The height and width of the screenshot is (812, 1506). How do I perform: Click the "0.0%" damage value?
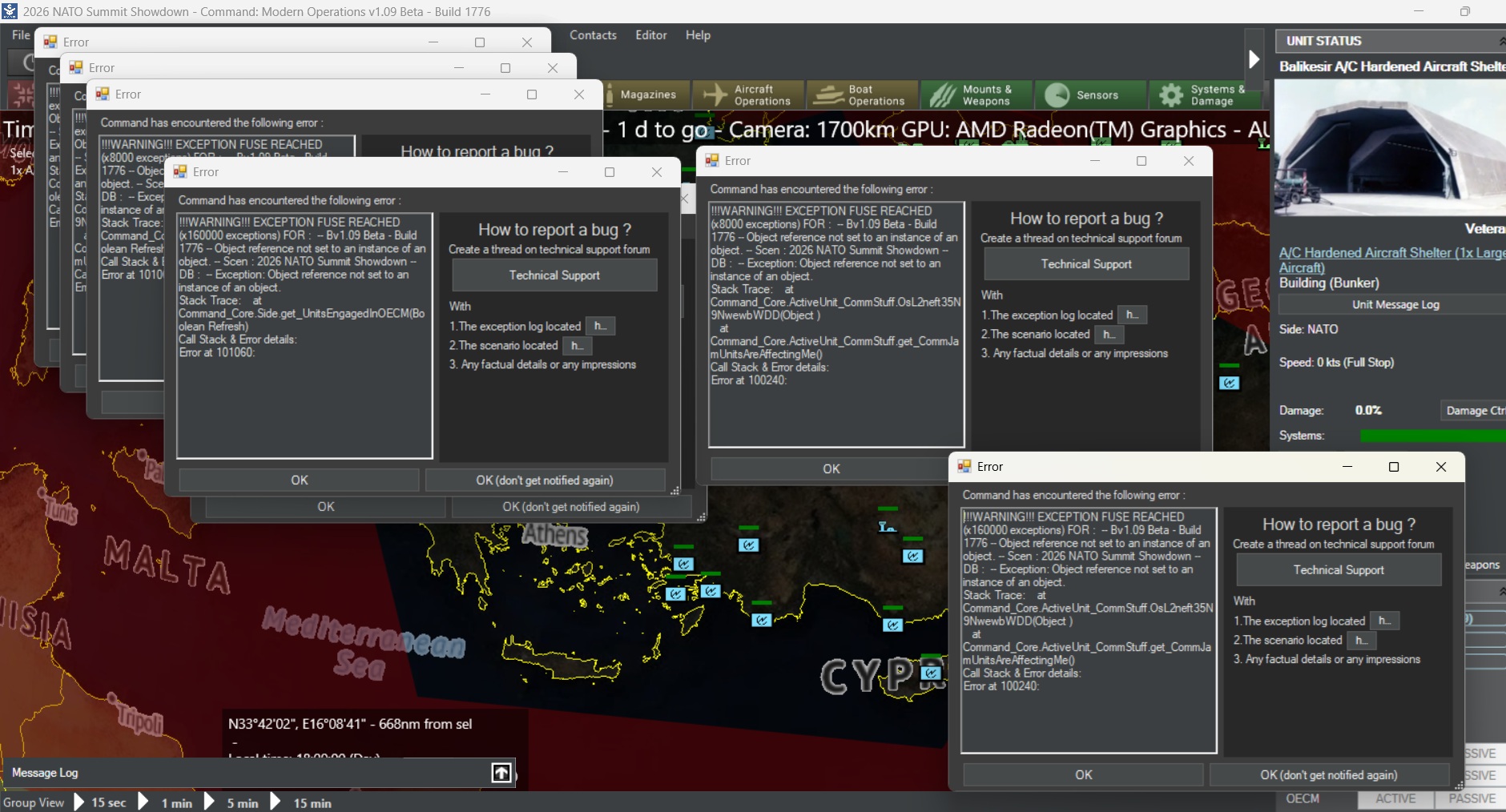1368,411
